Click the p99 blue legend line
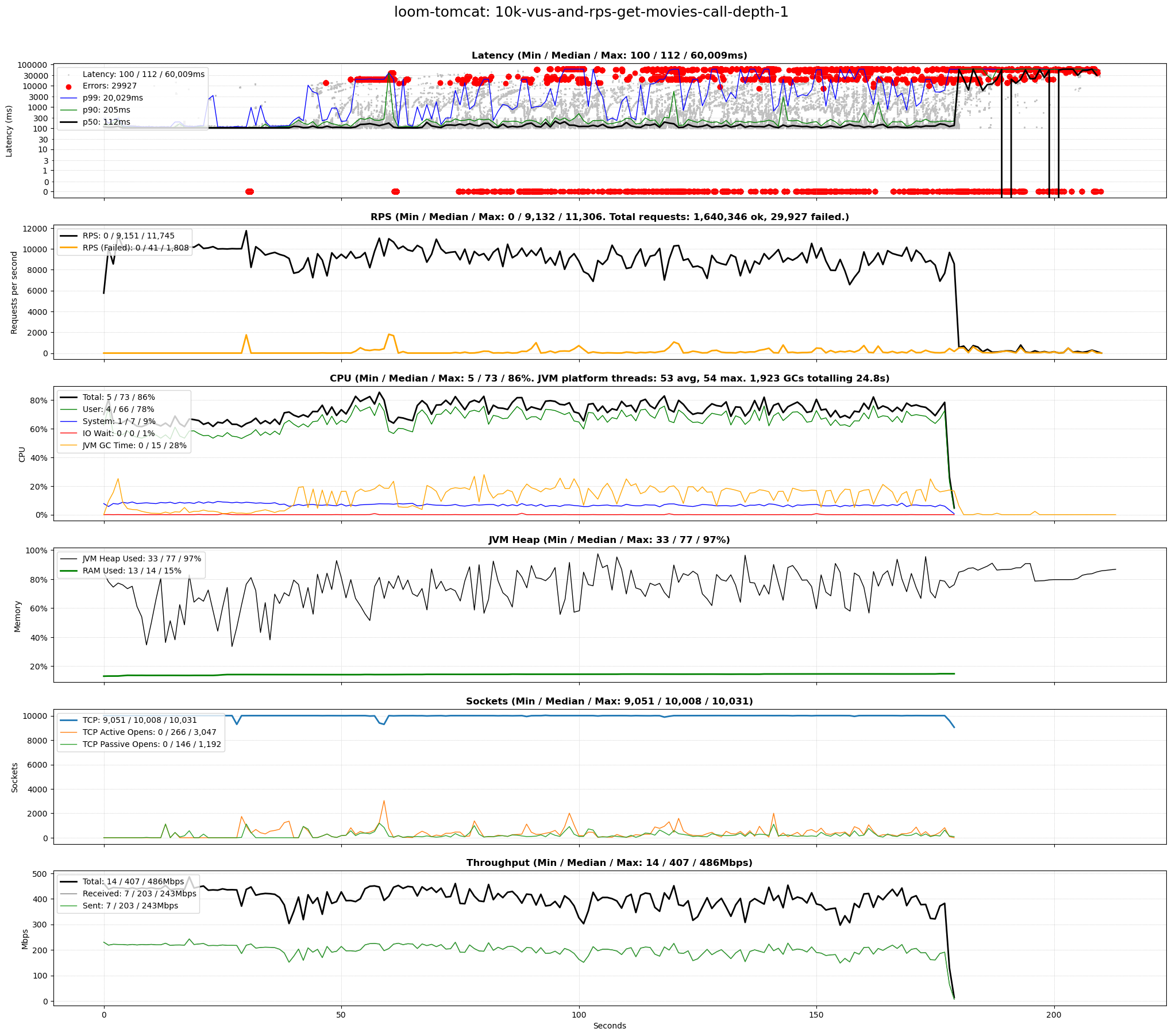The width and height of the screenshot is (1172, 1036). [x=69, y=98]
